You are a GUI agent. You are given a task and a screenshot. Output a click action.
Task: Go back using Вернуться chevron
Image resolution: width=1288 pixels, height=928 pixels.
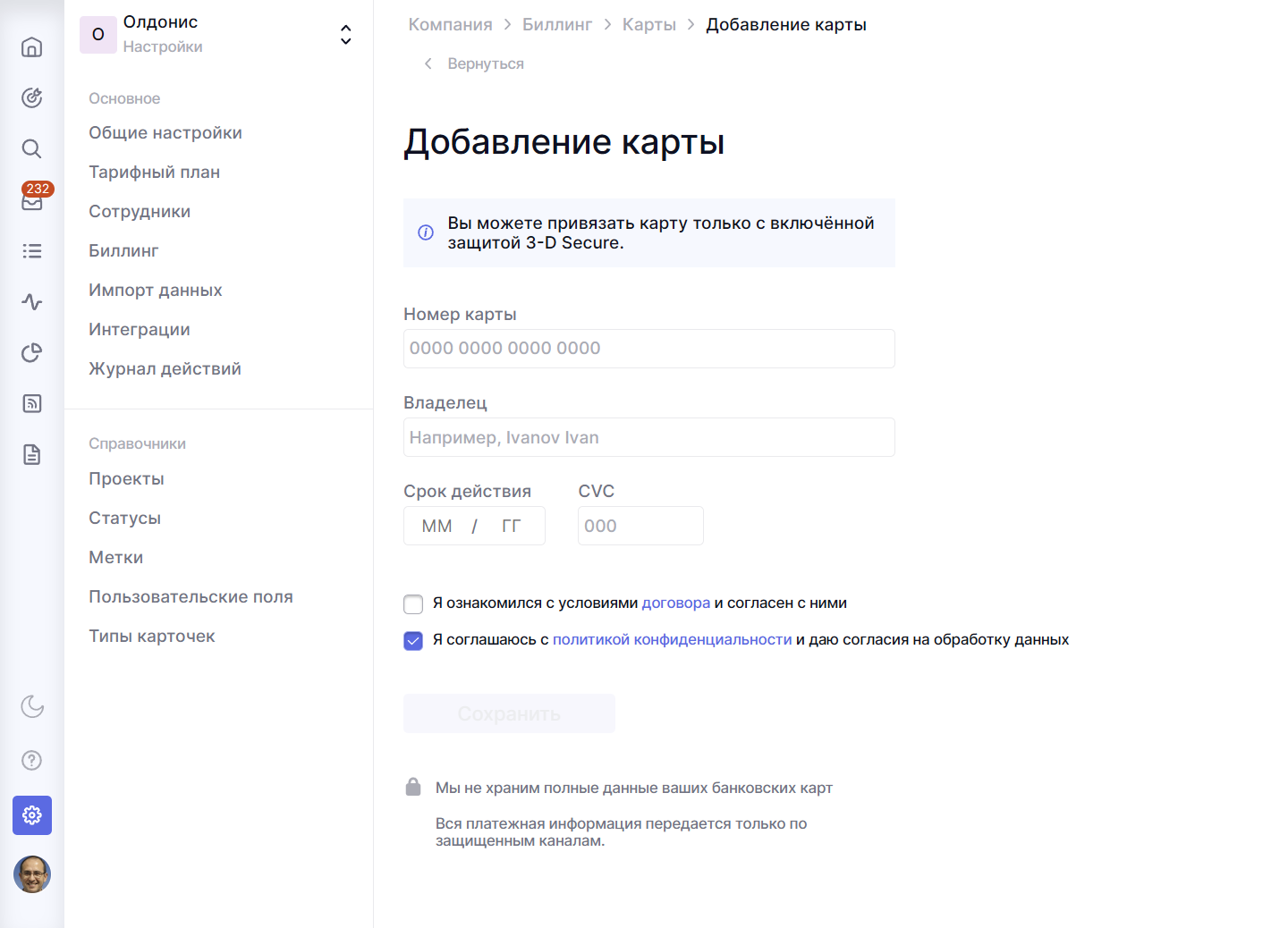[x=428, y=63]
